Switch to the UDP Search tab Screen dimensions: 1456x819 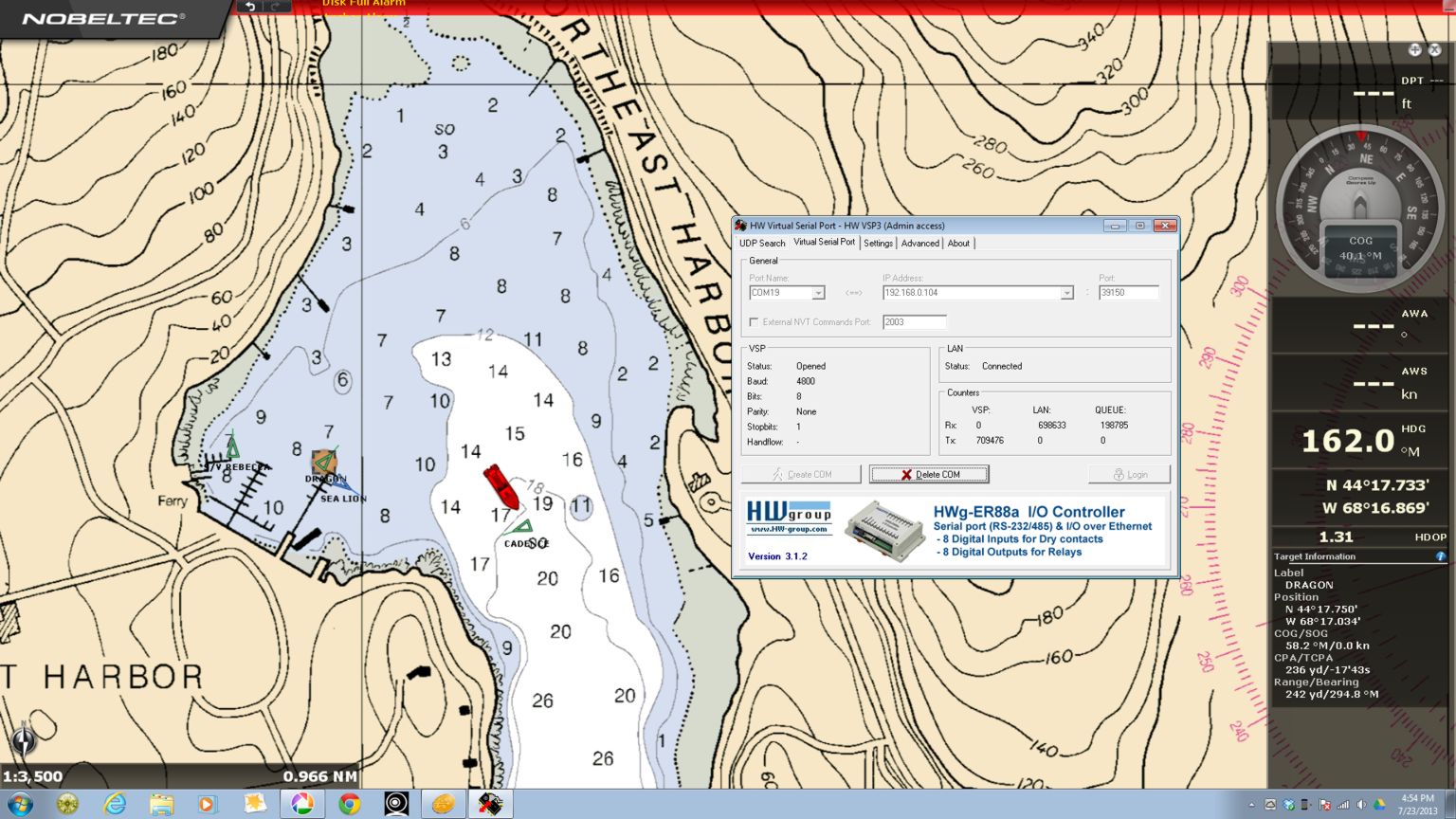[762, 244]
